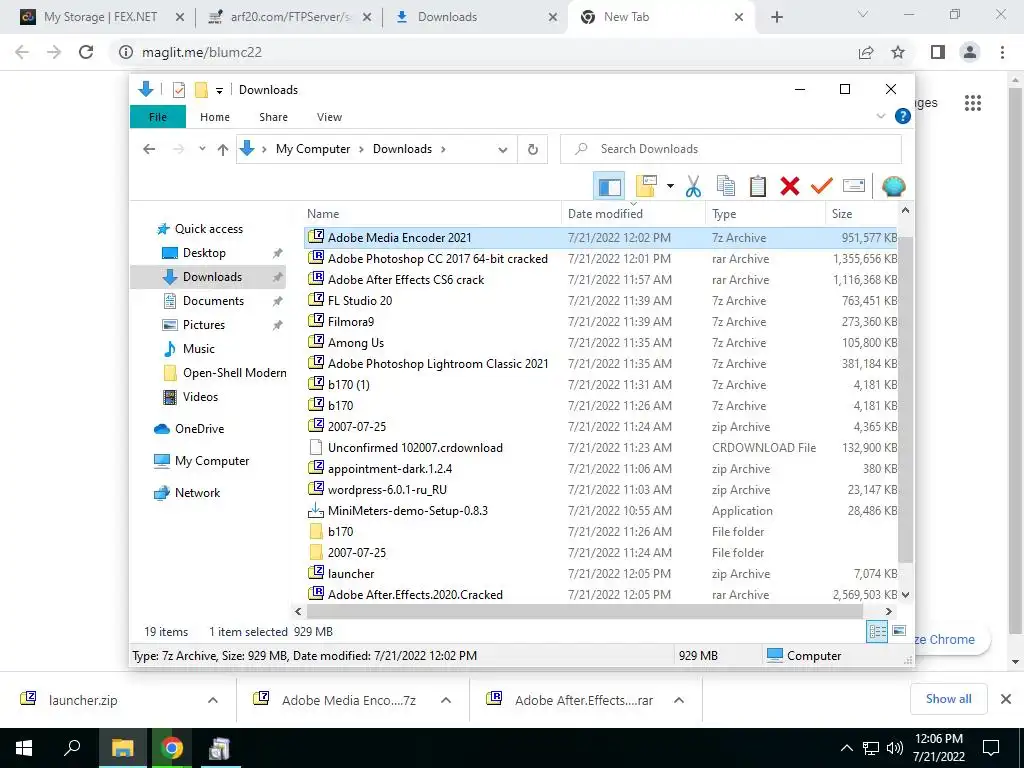This screenshot has width=1024, height=768.
Task: Select OneDrive in navigation pane
Action: [x=199, y=429]
